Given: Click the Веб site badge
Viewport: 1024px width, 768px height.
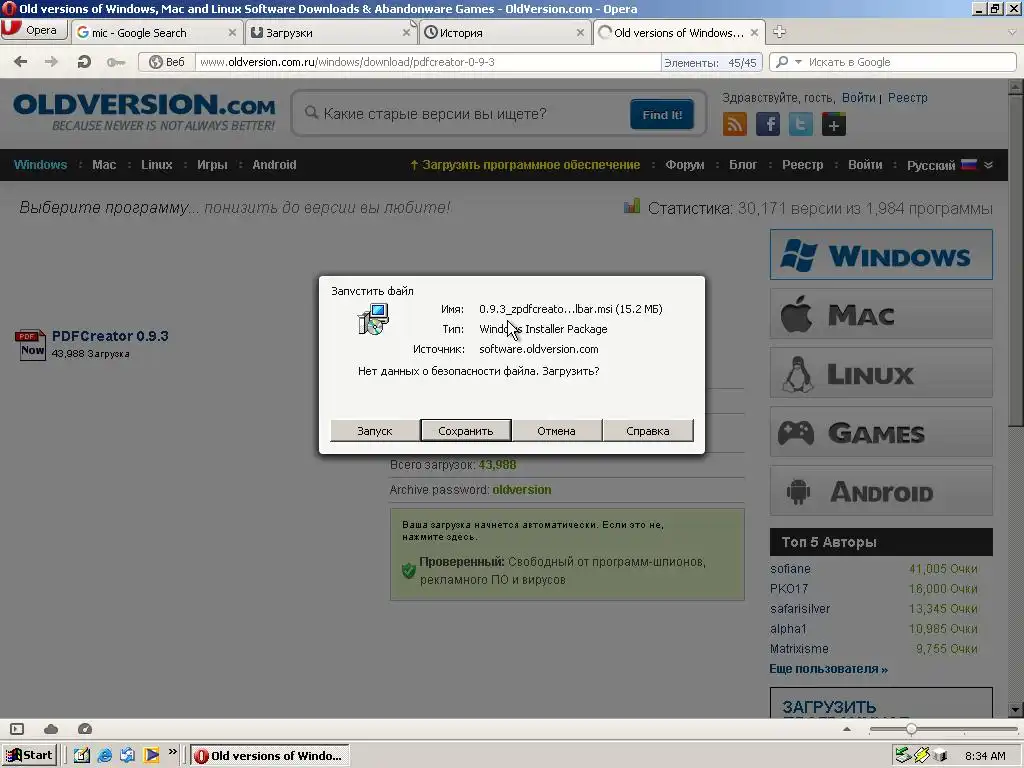Looking at the screenshot, I should pos(167,62).
